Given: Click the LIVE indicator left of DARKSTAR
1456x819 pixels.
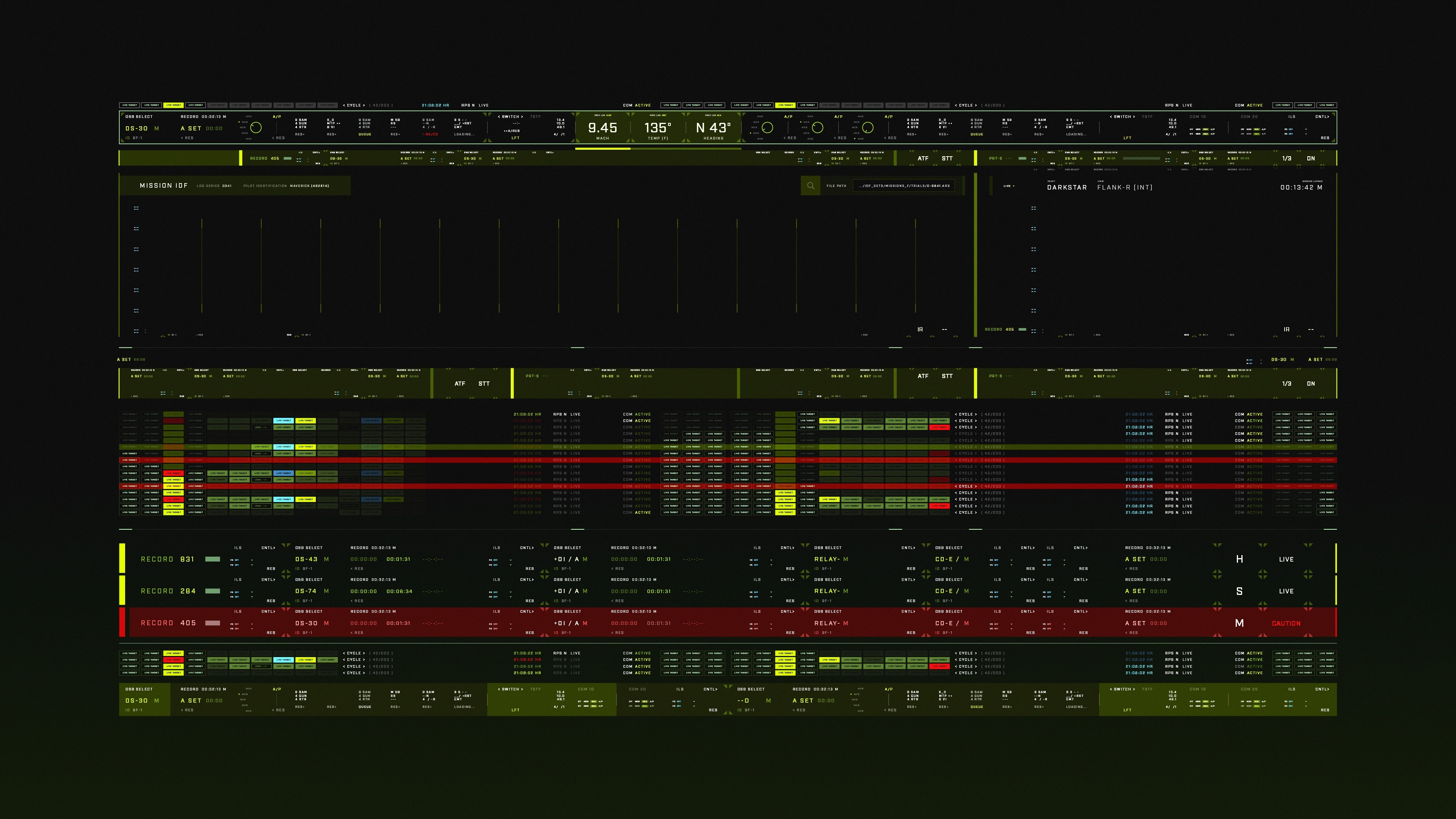Looking at the screenshot, I should (1008, 186).
